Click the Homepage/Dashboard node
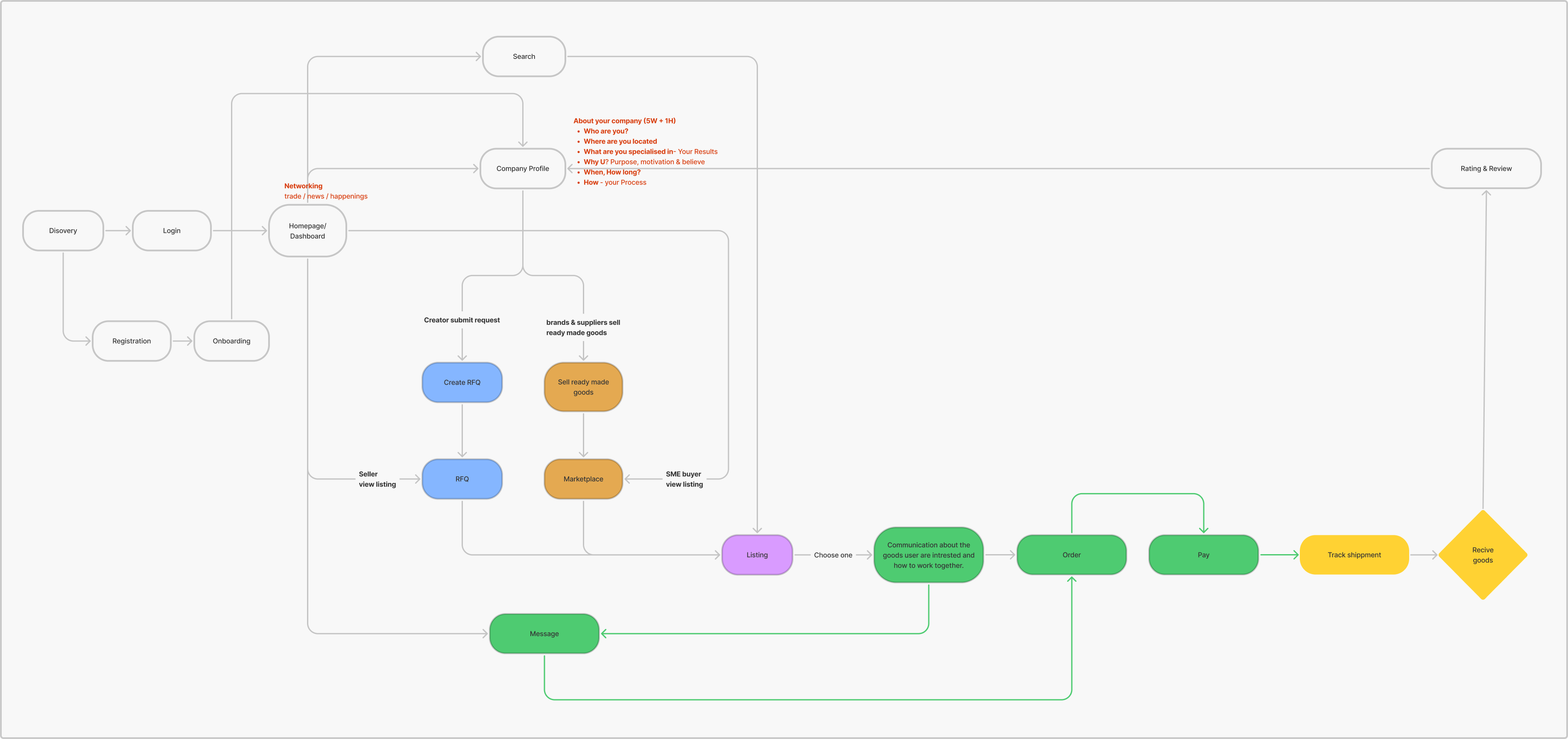1568x739 pixels. (x=307, y=231)
